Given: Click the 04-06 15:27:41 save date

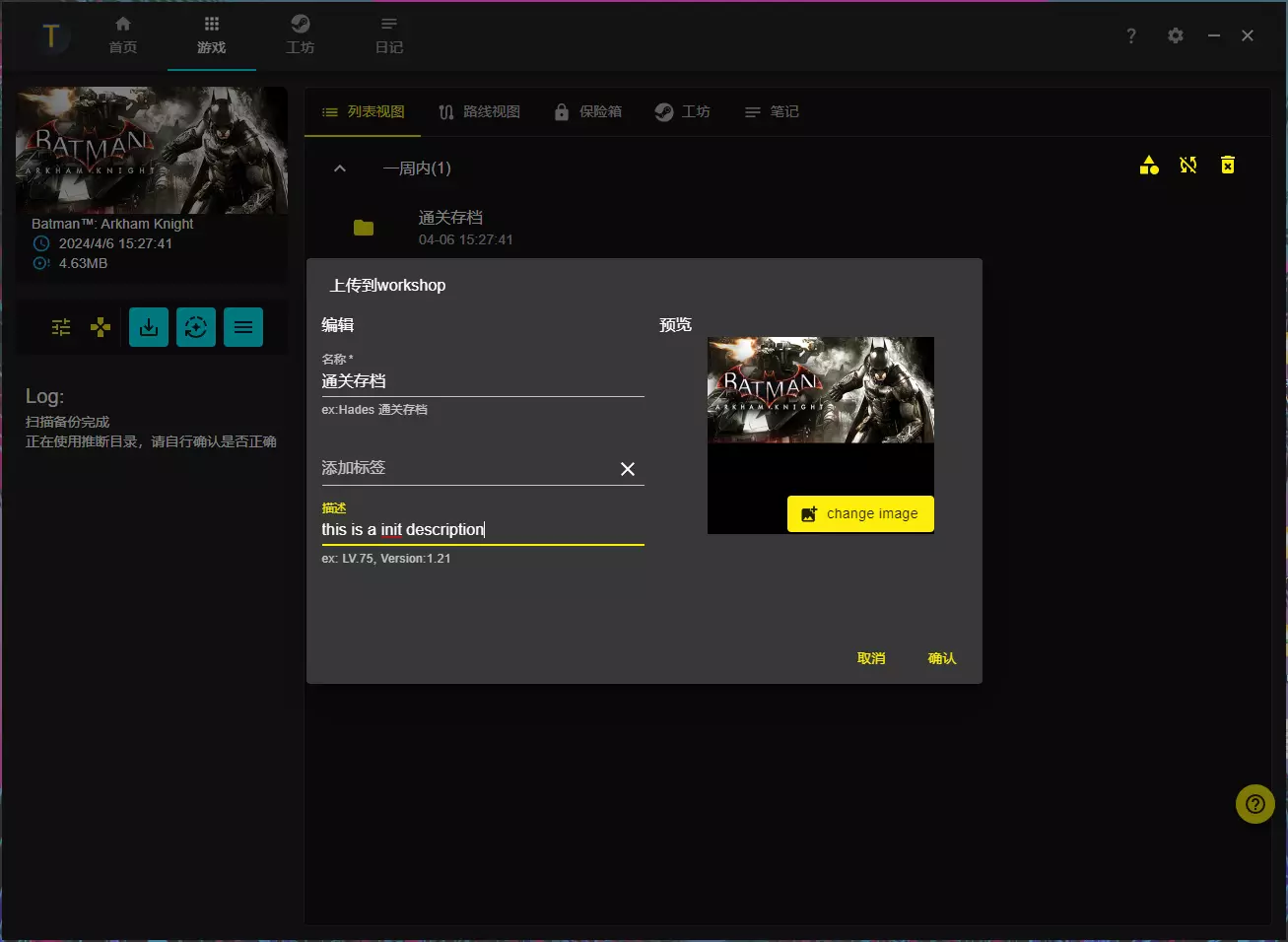Looking at the screenshot, I should [465, 239].
